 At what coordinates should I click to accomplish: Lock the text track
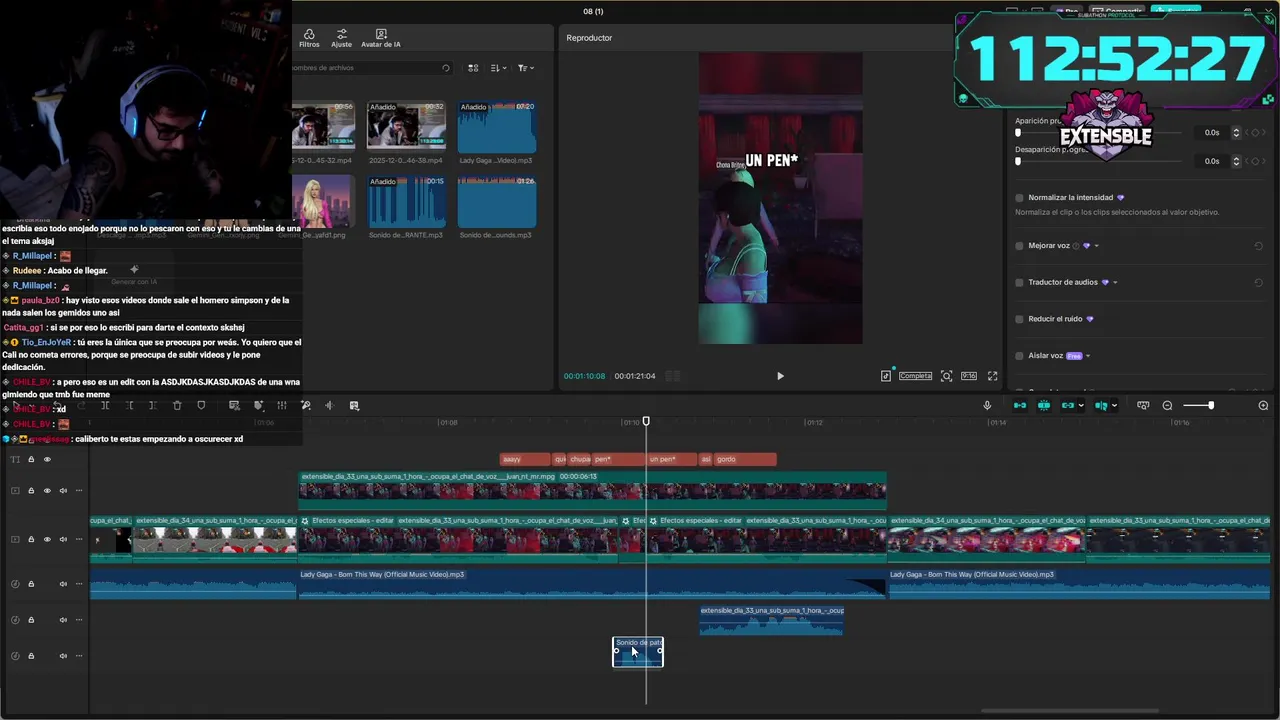31,460
